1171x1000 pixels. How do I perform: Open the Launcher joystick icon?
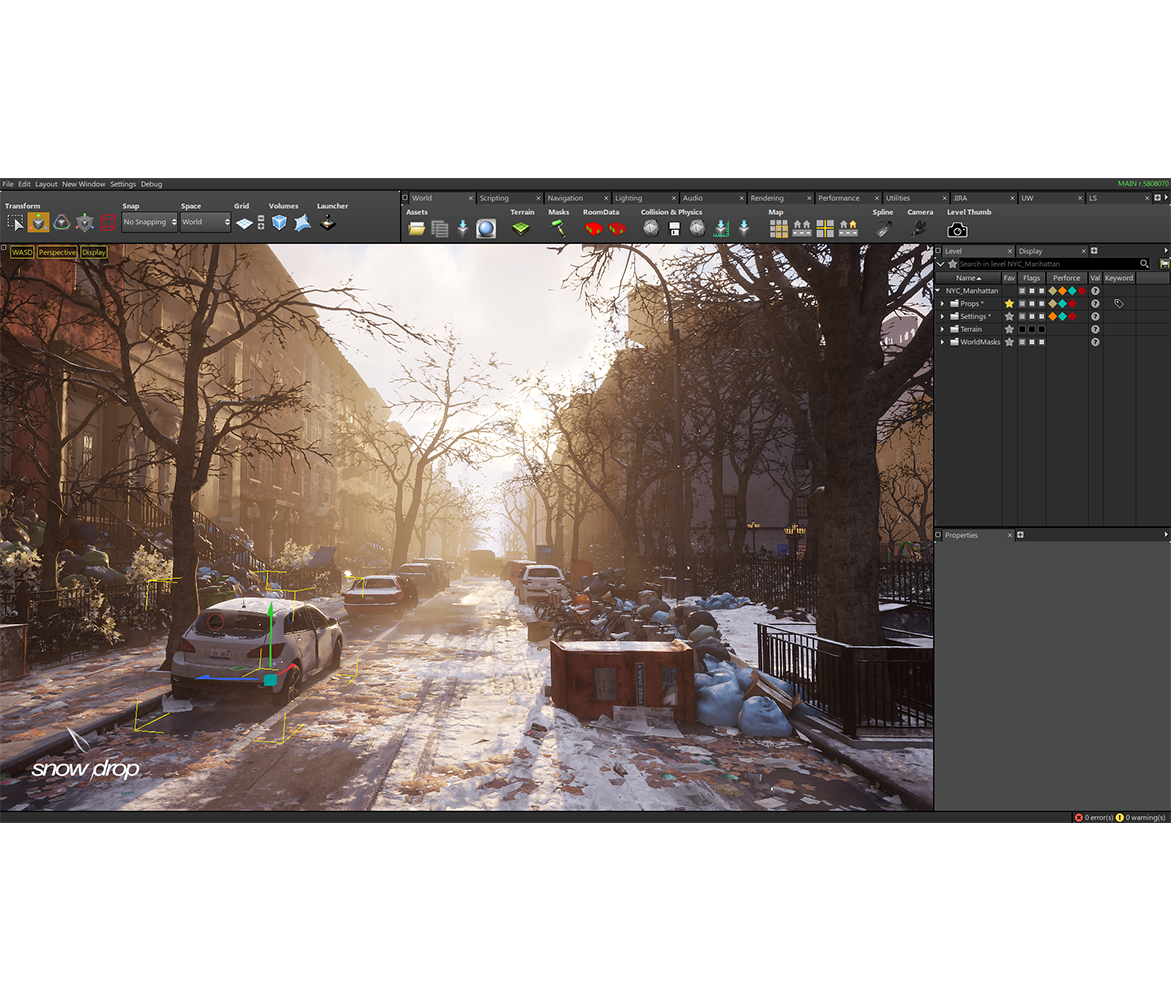(x=326, y=224)
